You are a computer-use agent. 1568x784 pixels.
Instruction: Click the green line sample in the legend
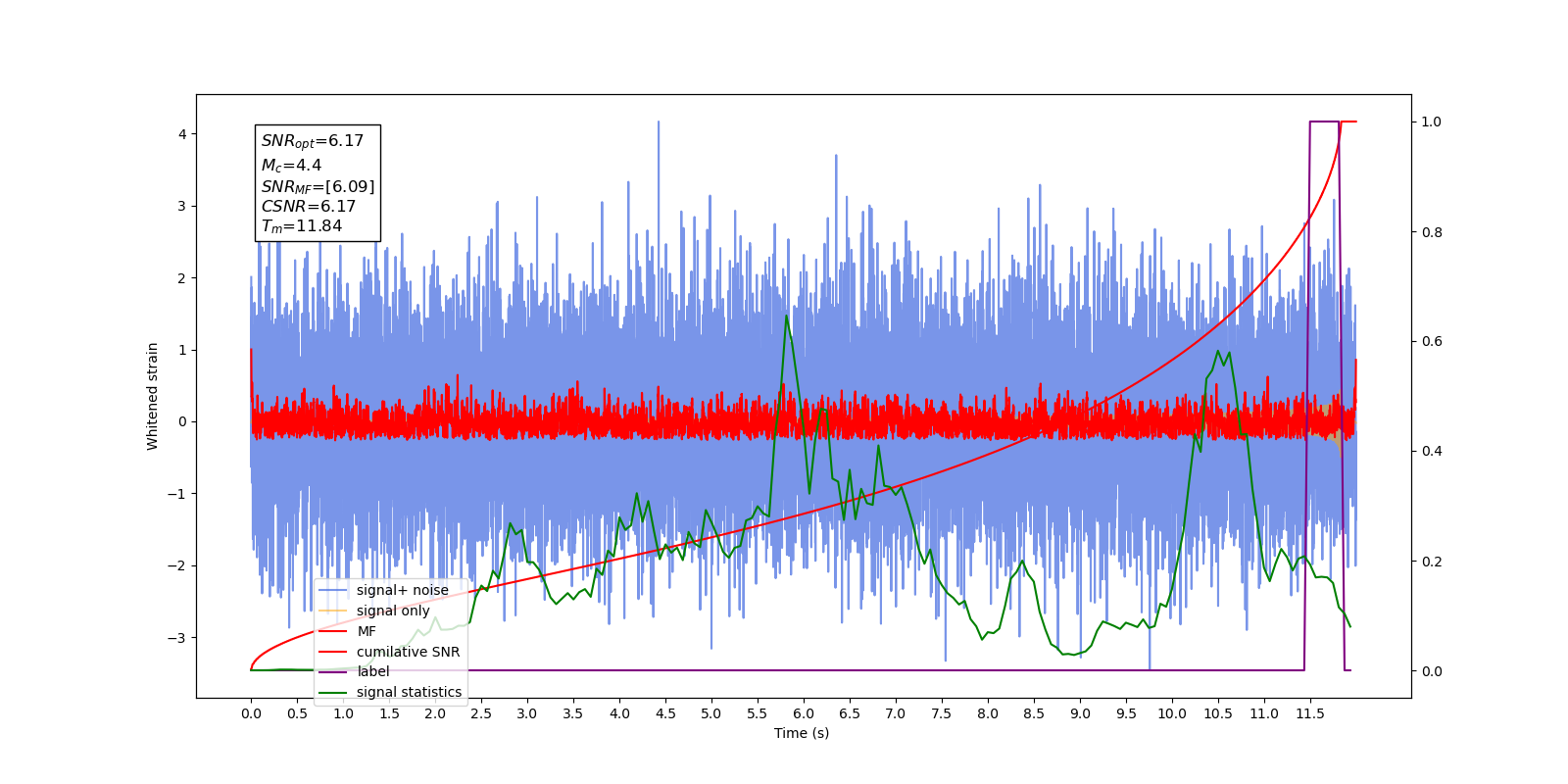333,692
